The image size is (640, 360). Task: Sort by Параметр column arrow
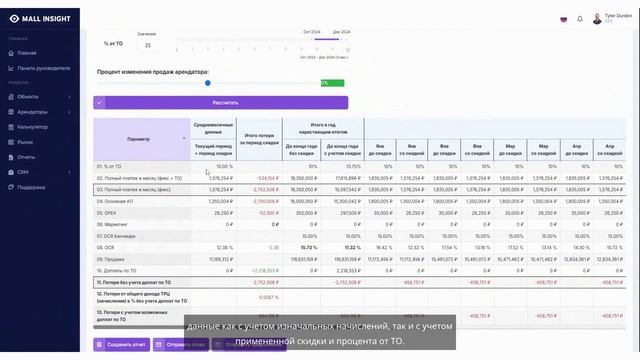click(x=184, y=139)
